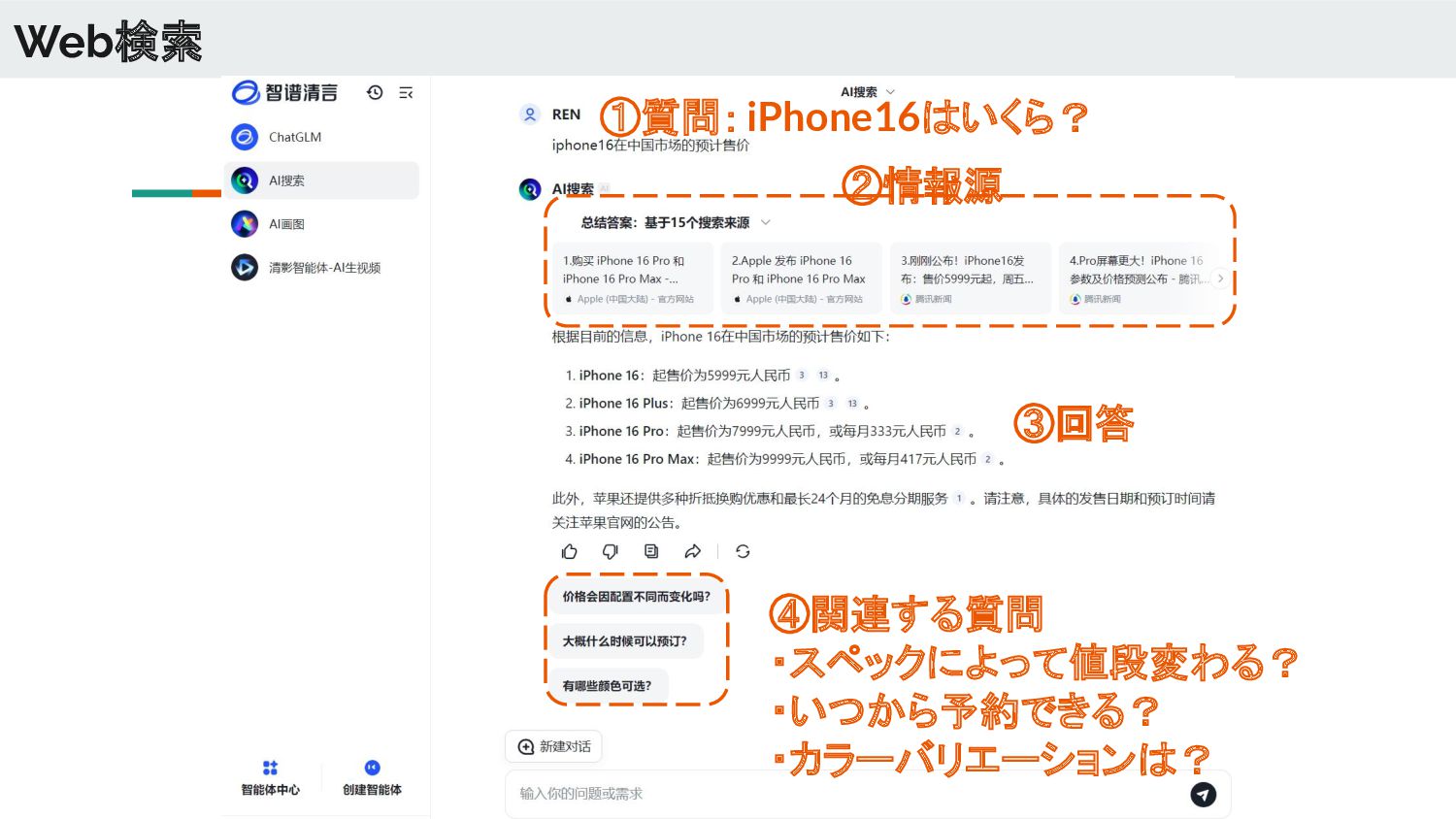This screenshot has width=1456, height=819.
Task: Dislike the answer with thumbs down
Action: [611, 551]
